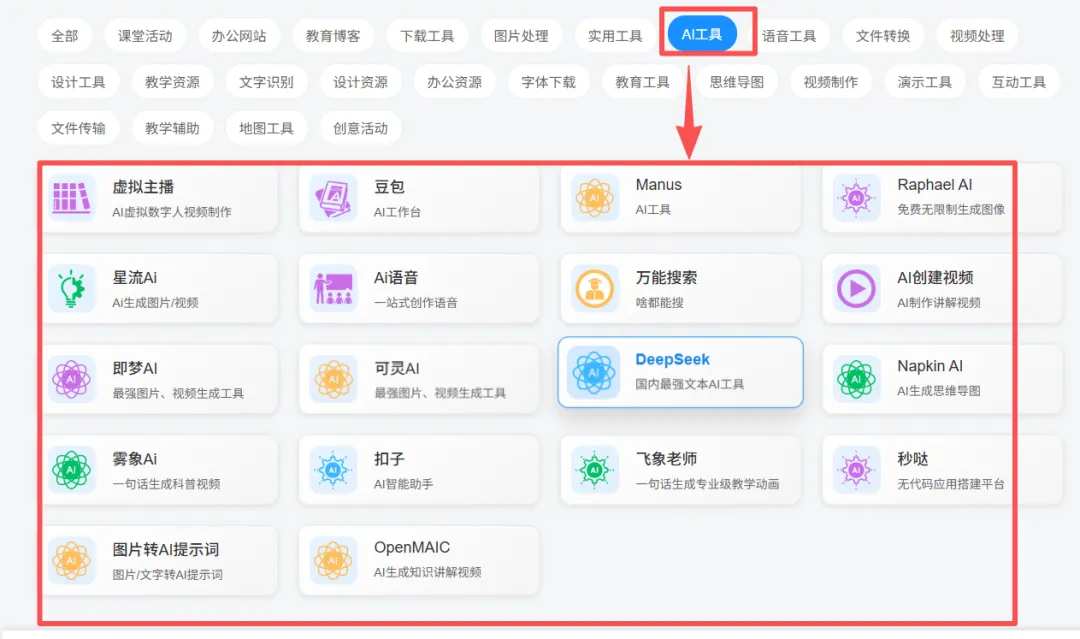1080x639 pixels.
Task: Switch to the 语音工具 category
Action: (789, 36)
